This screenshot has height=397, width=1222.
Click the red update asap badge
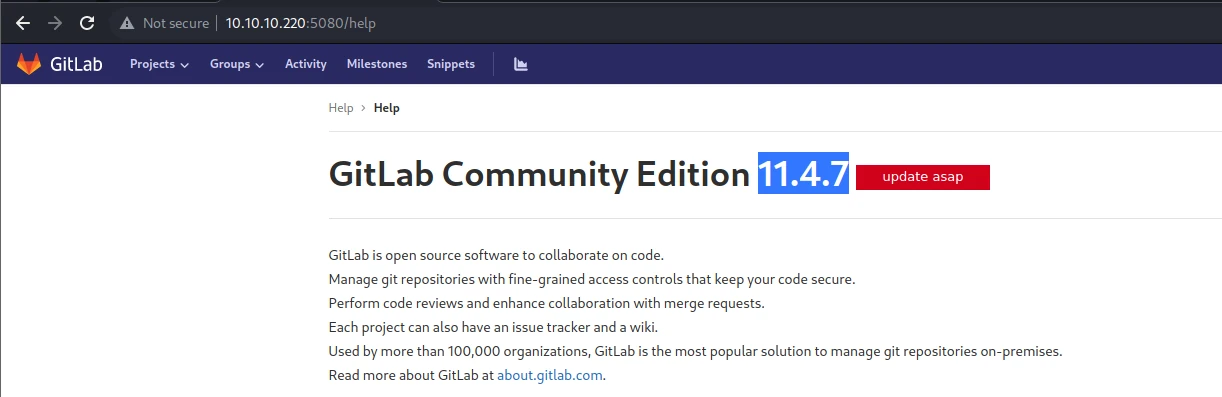[923, 177]
